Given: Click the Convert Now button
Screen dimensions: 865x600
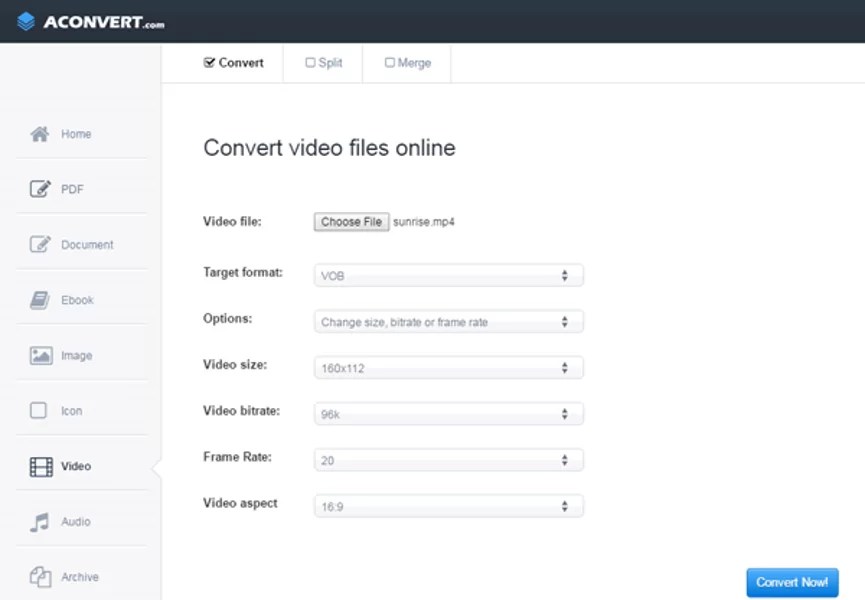Looking at the screenshot, I should [792, 582].
